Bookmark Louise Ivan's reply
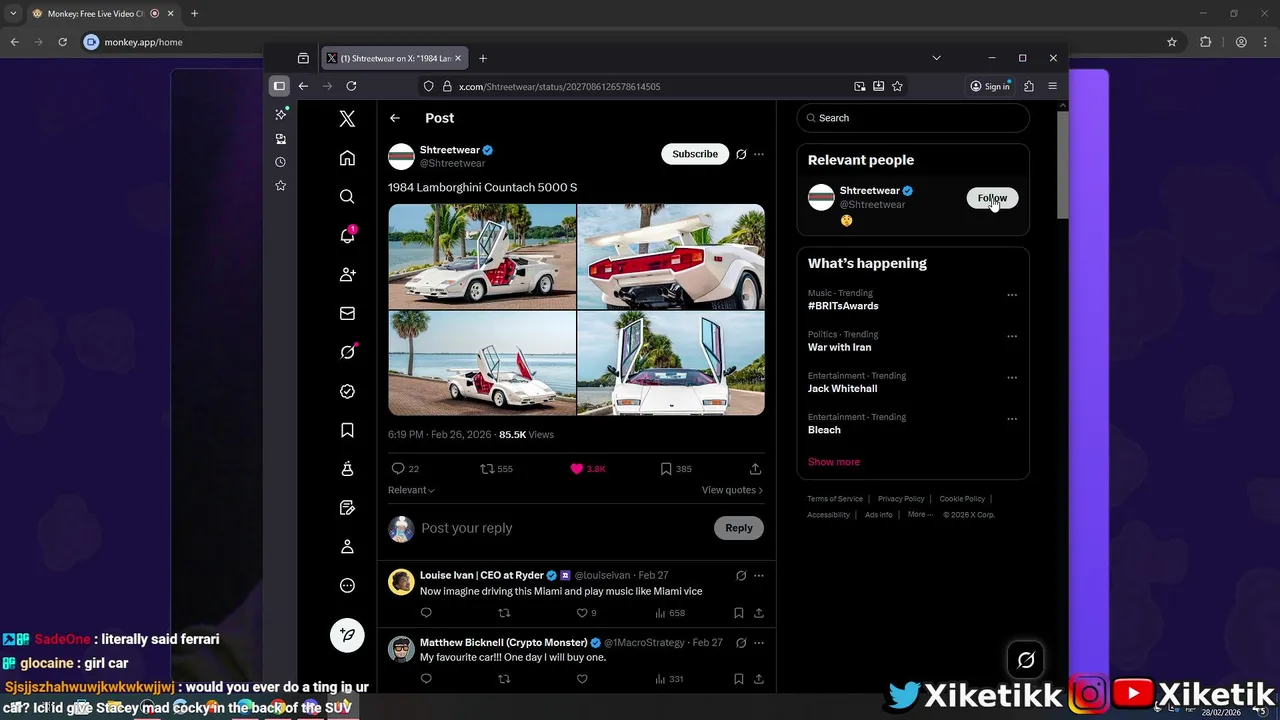 coord(739,613)
